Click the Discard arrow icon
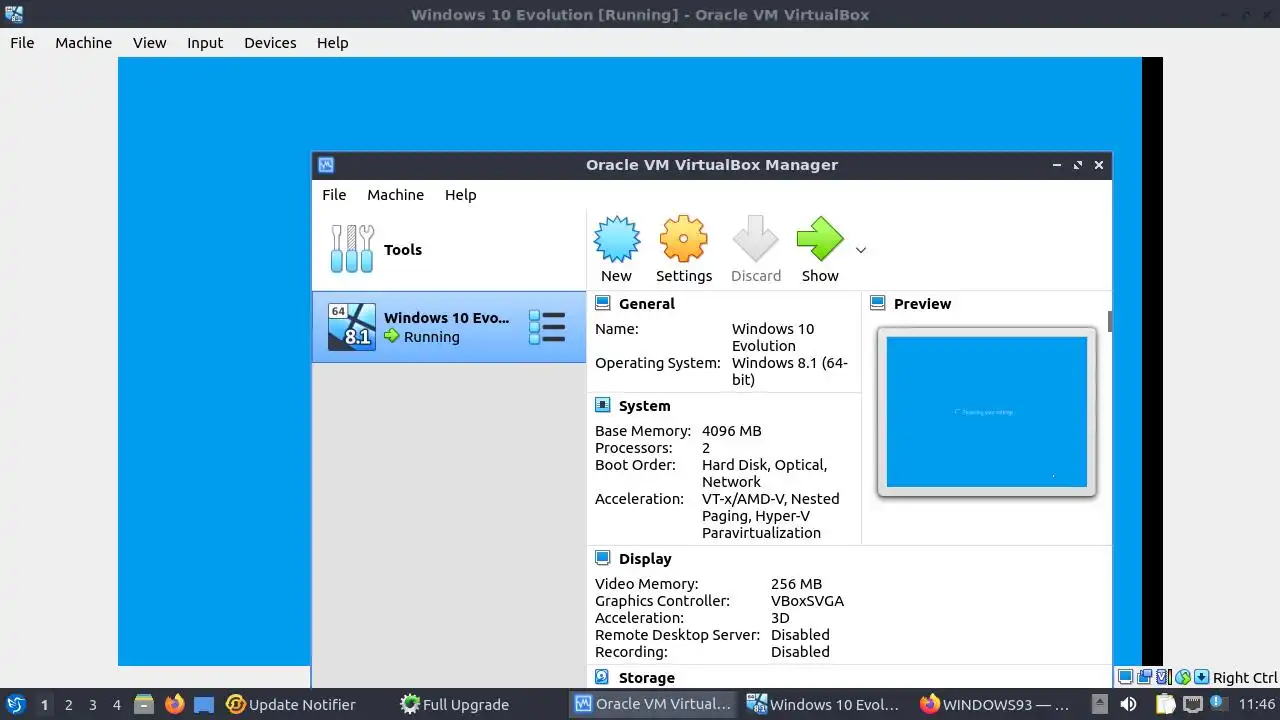 755,240
